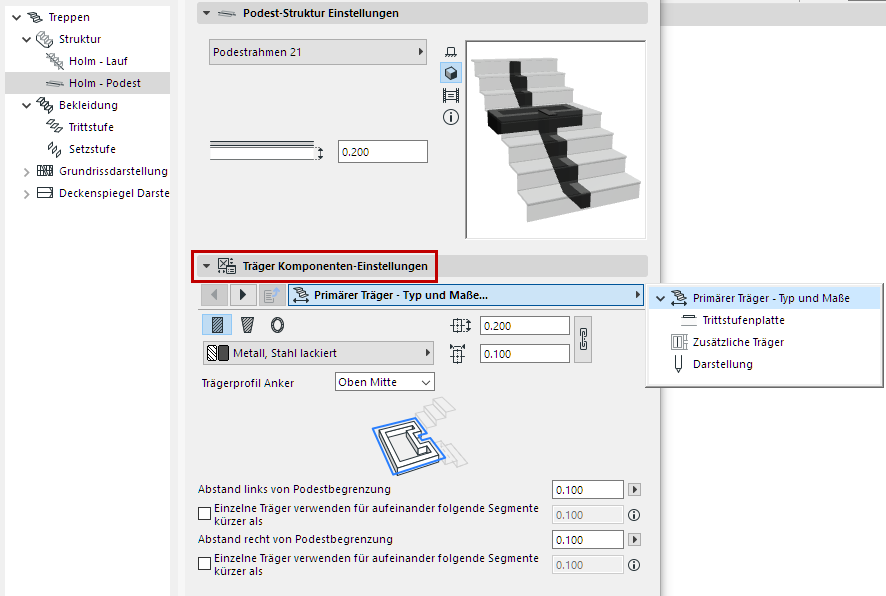
Task: Open the preview info icon
Action: coord(450,118)
